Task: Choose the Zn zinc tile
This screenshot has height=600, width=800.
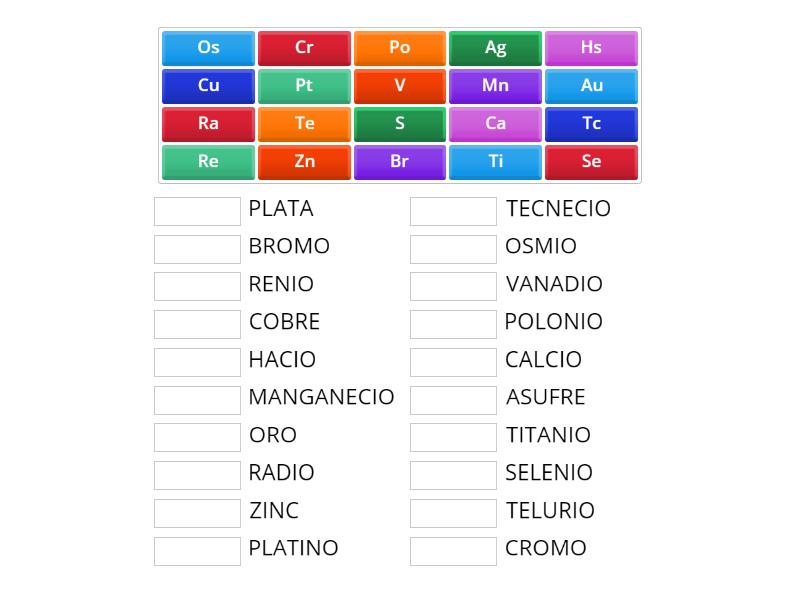Action: 304,161
